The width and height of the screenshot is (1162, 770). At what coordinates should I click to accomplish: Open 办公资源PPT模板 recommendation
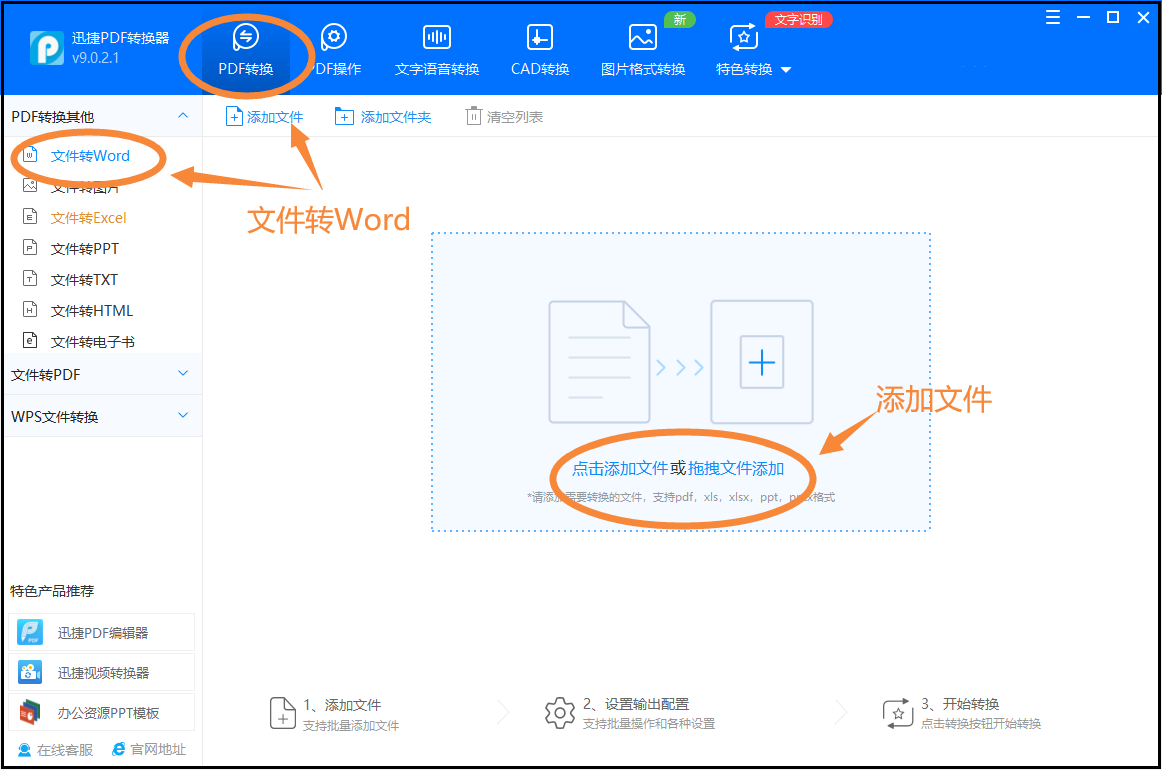(x=102, y=712)
